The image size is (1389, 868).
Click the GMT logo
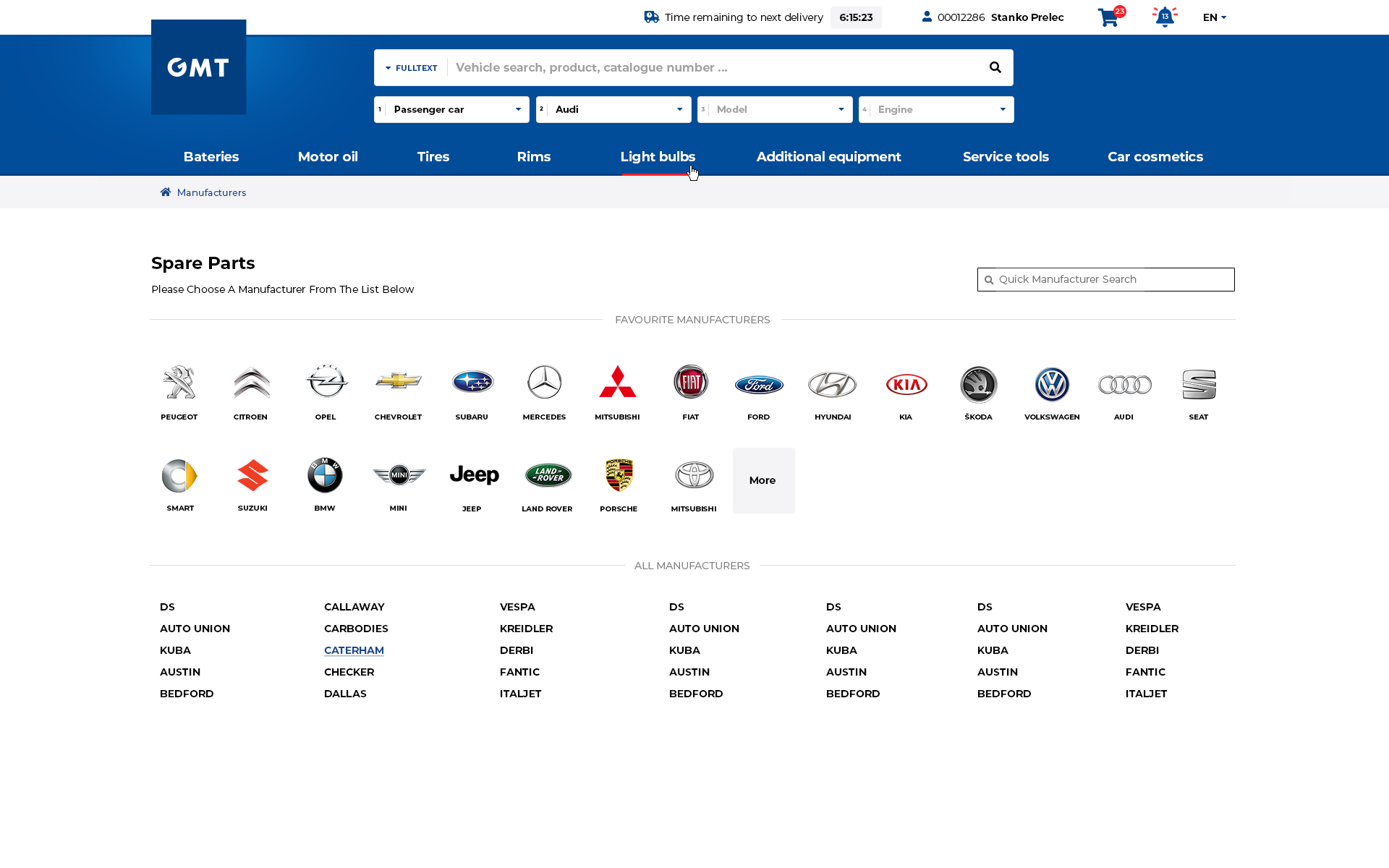(198, 67)
